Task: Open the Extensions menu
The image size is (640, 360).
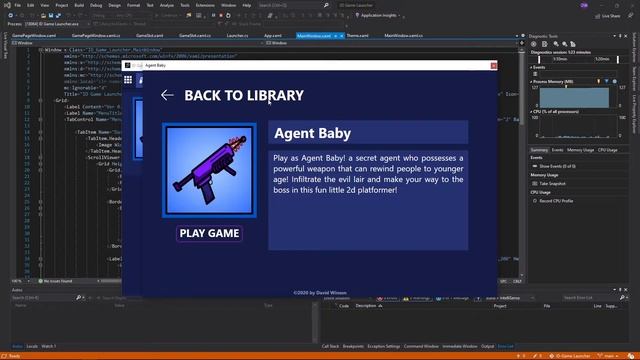Action: tap(205, 5)
